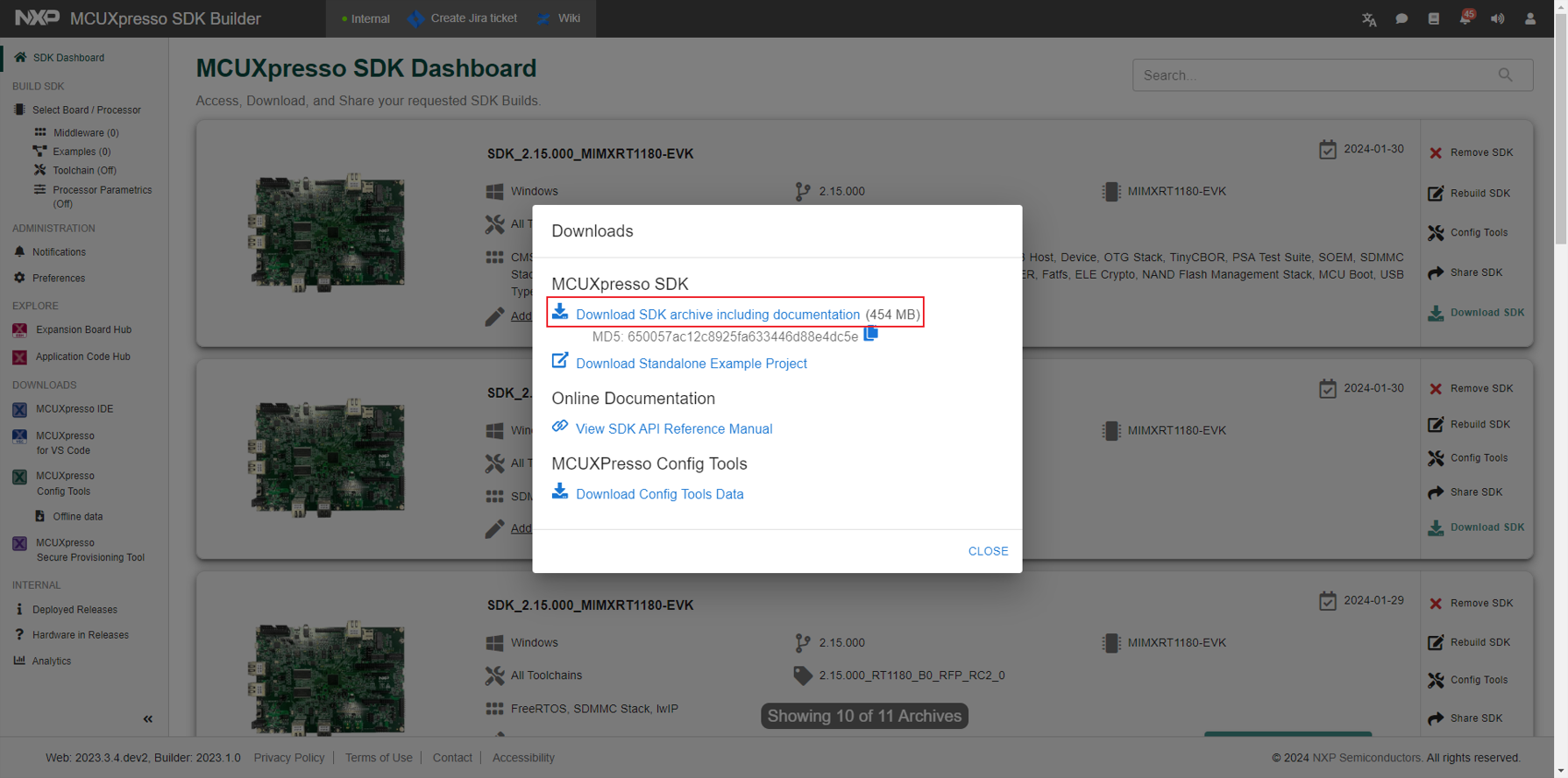Image resolution: width=1568 pixels, height=778 pixels.
Task: Open the notifications bell with badge
Action: pyautogui.click(x=1465, y=18)
